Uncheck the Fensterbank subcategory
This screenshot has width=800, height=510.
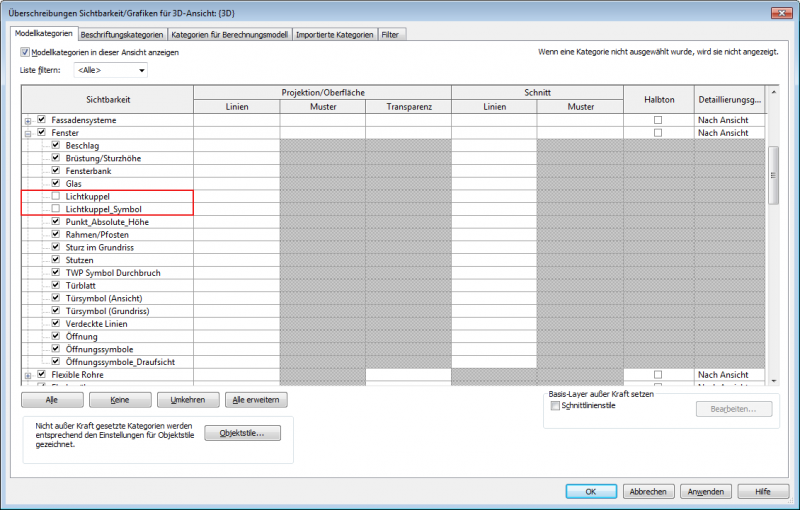tap(56, 171)
